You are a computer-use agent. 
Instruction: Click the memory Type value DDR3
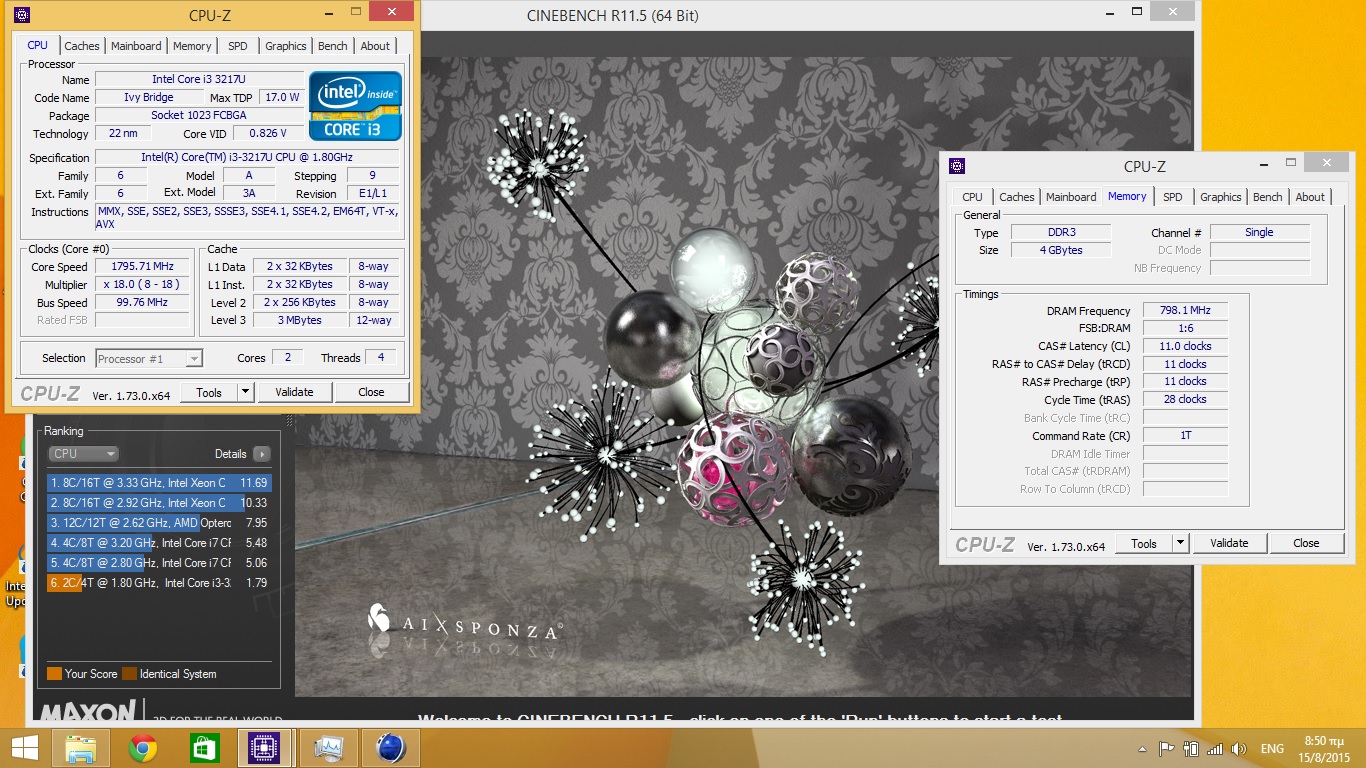(x=1060, y=233)
